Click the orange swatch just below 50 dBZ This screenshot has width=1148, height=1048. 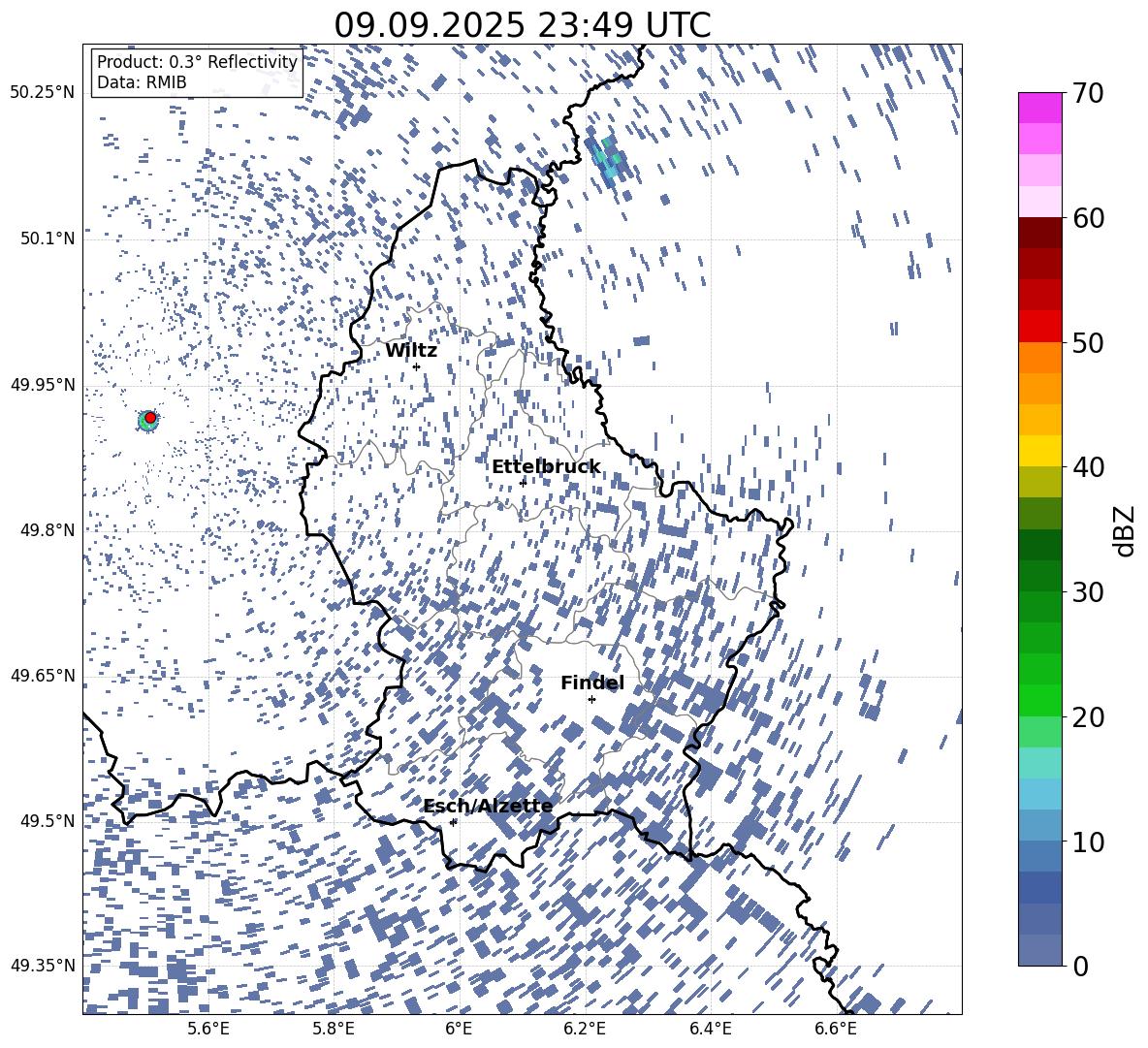click(x=1039, y=357)
